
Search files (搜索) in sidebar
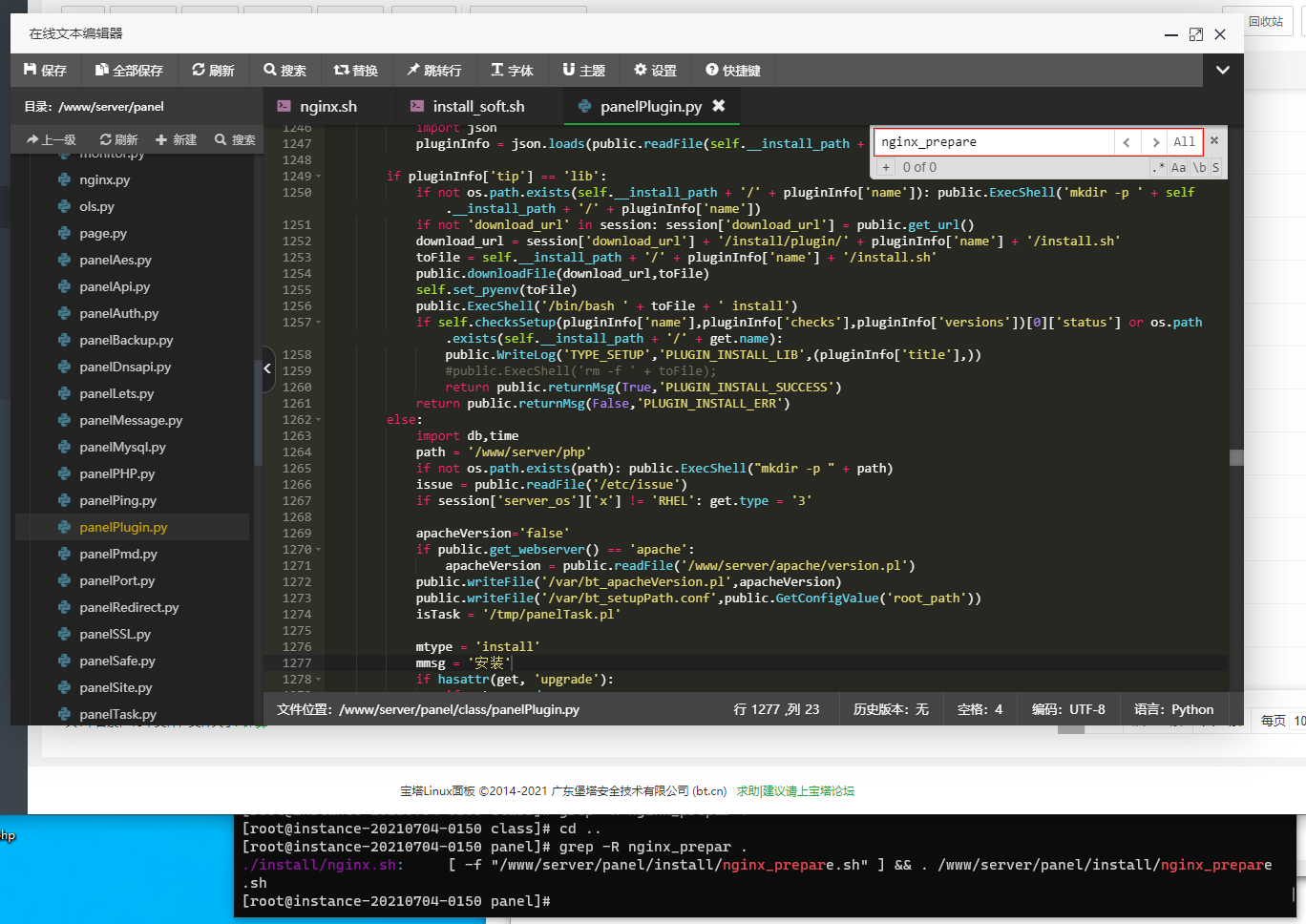click(x=235, y=139)
